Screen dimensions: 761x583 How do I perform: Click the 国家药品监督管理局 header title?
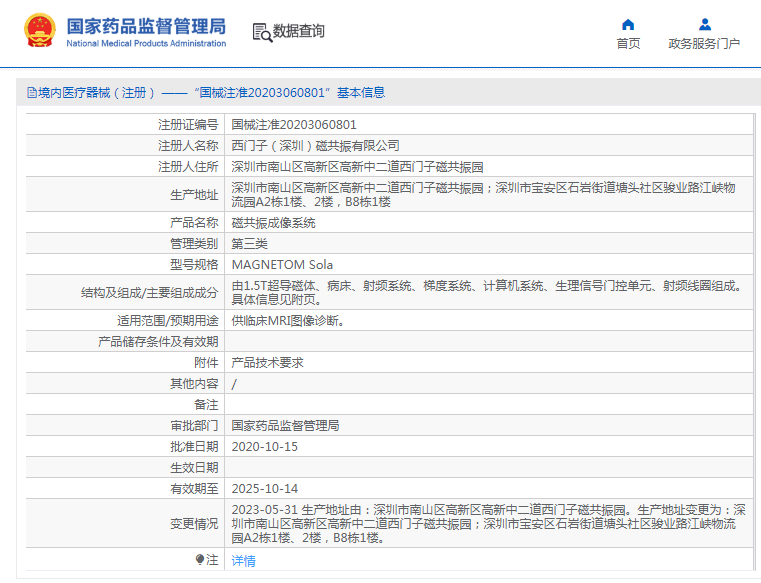click(146, 27)
